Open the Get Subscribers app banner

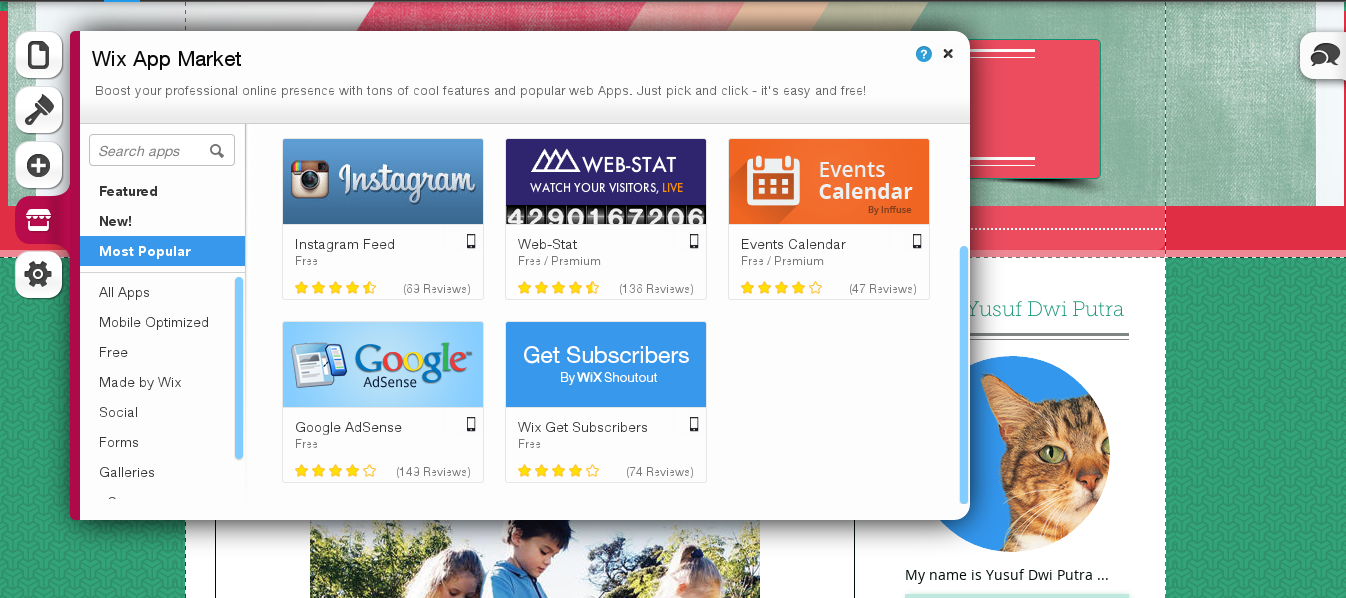tap(606, 364)
